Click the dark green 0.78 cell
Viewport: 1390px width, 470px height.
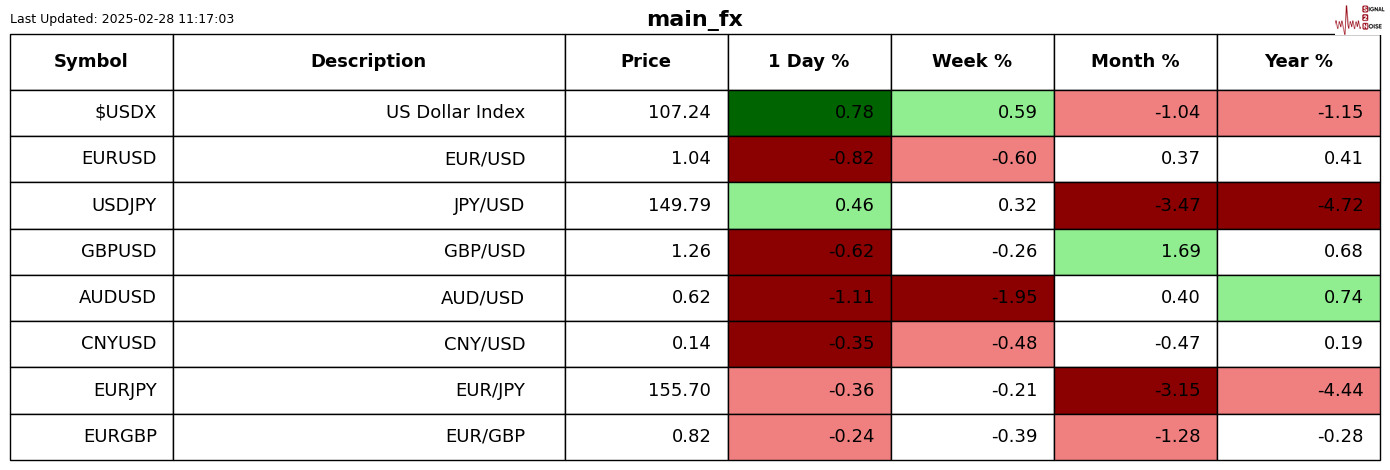point(809,113)
